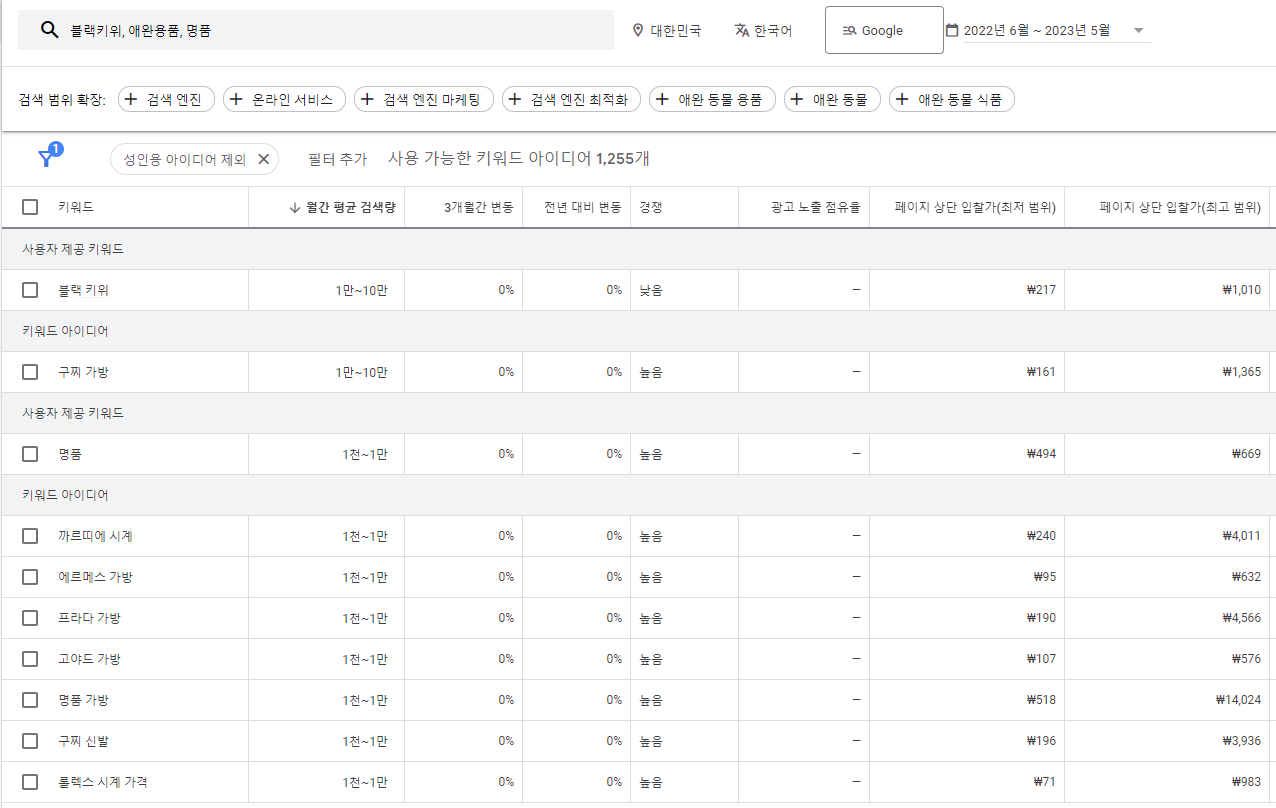
Task: Click the 애완 동물 label on its chip
Action: click(x=840, y=99)
